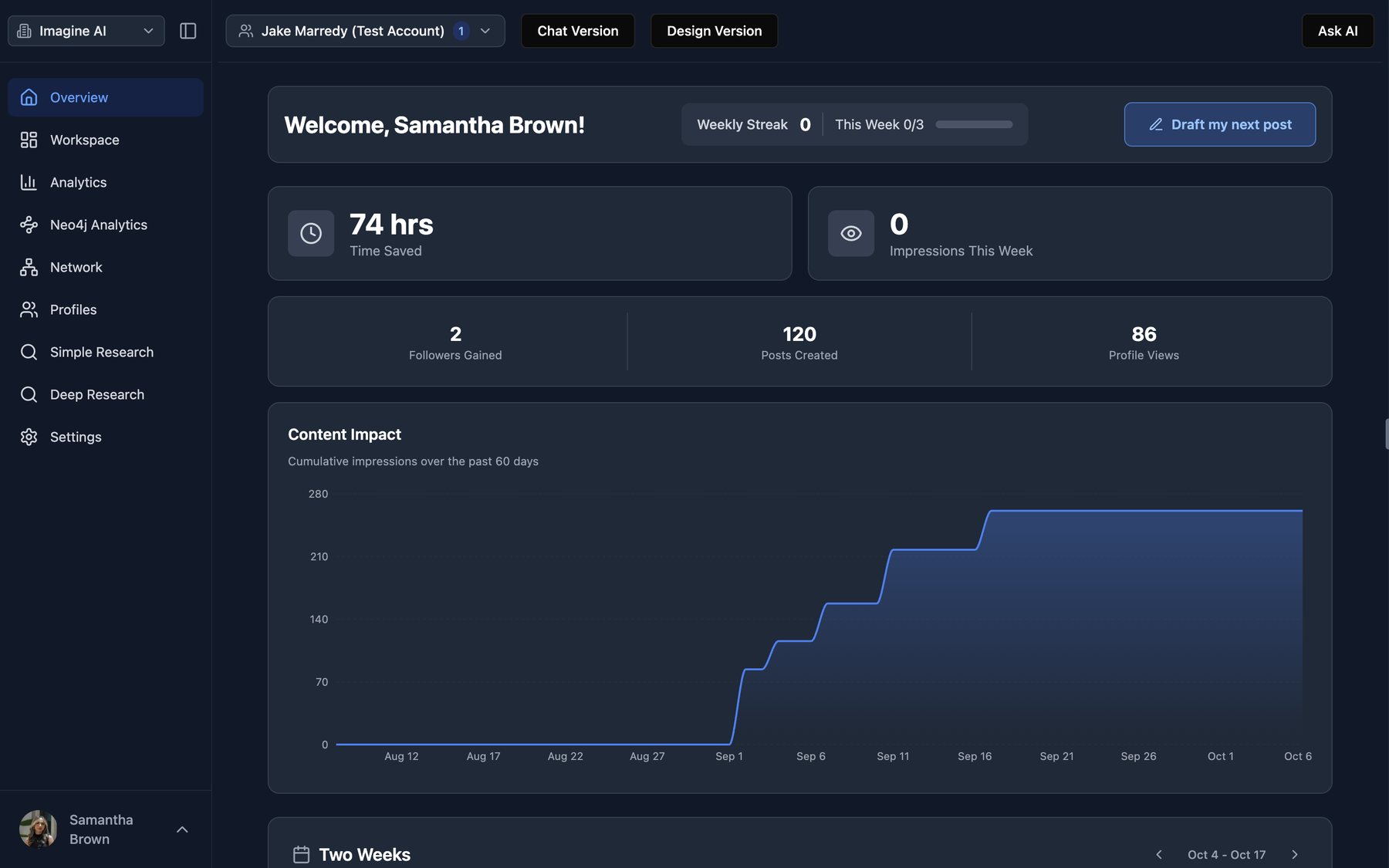1389x868 pixels.
Task: Click the Content Impact chart heading
Action: (344, 434)
